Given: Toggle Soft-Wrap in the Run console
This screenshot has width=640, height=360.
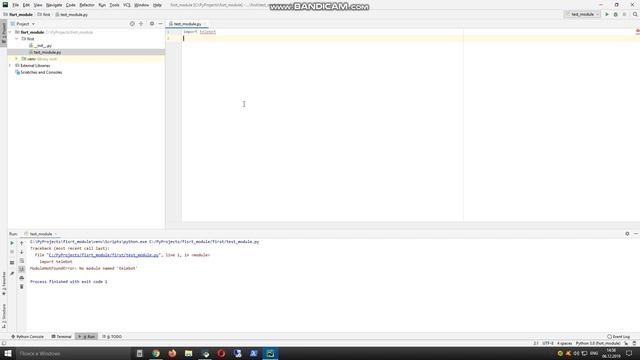Looking at the screenshot, I should (22, 260).
